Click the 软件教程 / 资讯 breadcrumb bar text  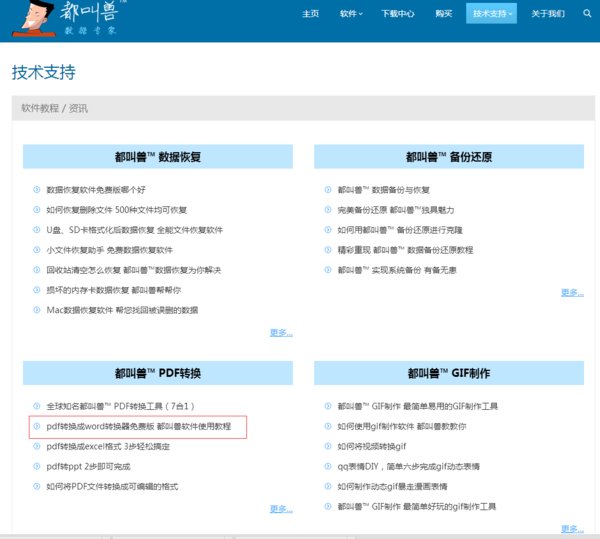tap(54, 108)
